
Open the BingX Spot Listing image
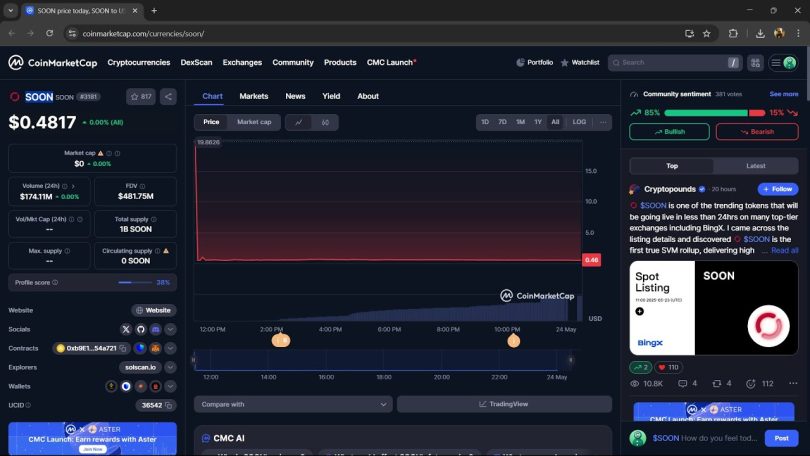click(x=713, y=308)
